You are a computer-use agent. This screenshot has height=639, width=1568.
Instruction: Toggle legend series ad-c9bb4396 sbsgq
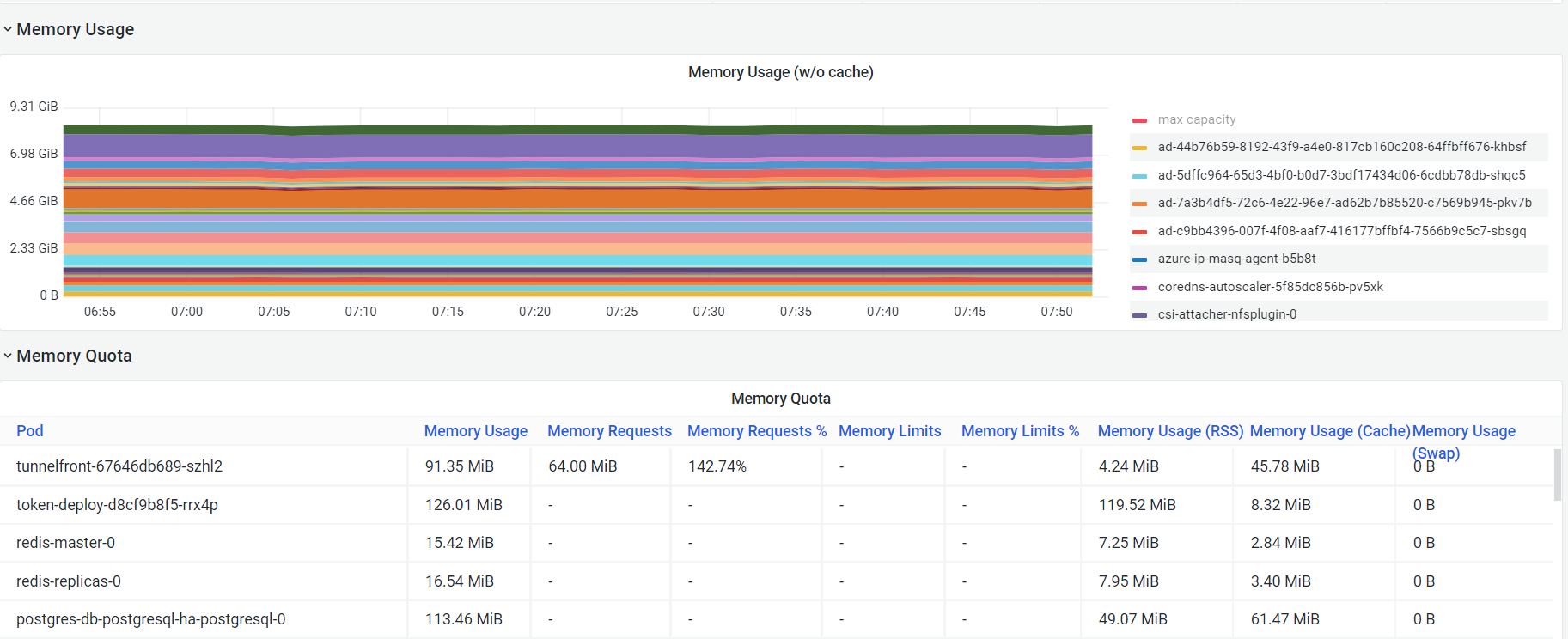[x=1341, y=231]
